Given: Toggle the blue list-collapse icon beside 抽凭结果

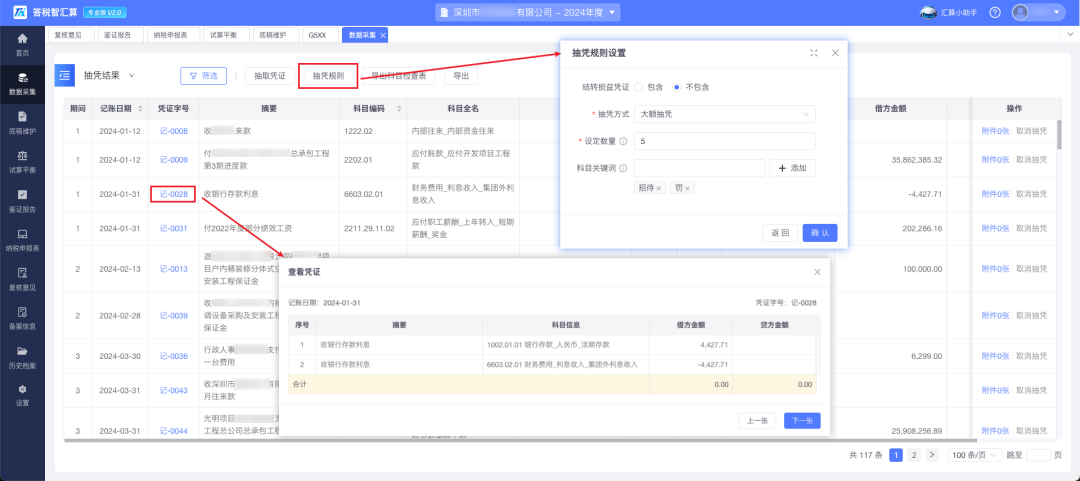Looking at the screenshot, I should tap(64, 76).
